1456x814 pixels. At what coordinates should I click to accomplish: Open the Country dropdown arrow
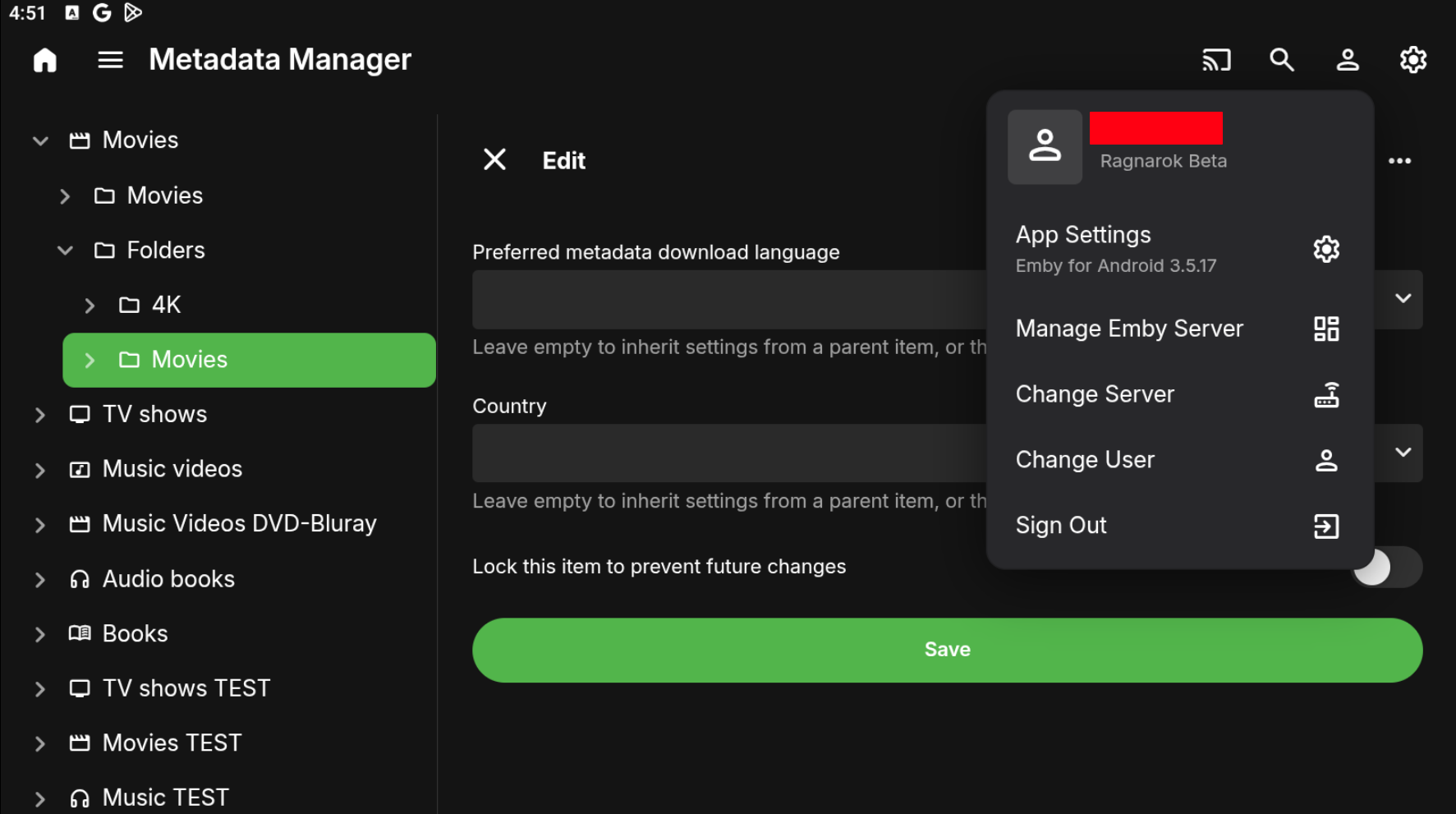point(1403,453)
